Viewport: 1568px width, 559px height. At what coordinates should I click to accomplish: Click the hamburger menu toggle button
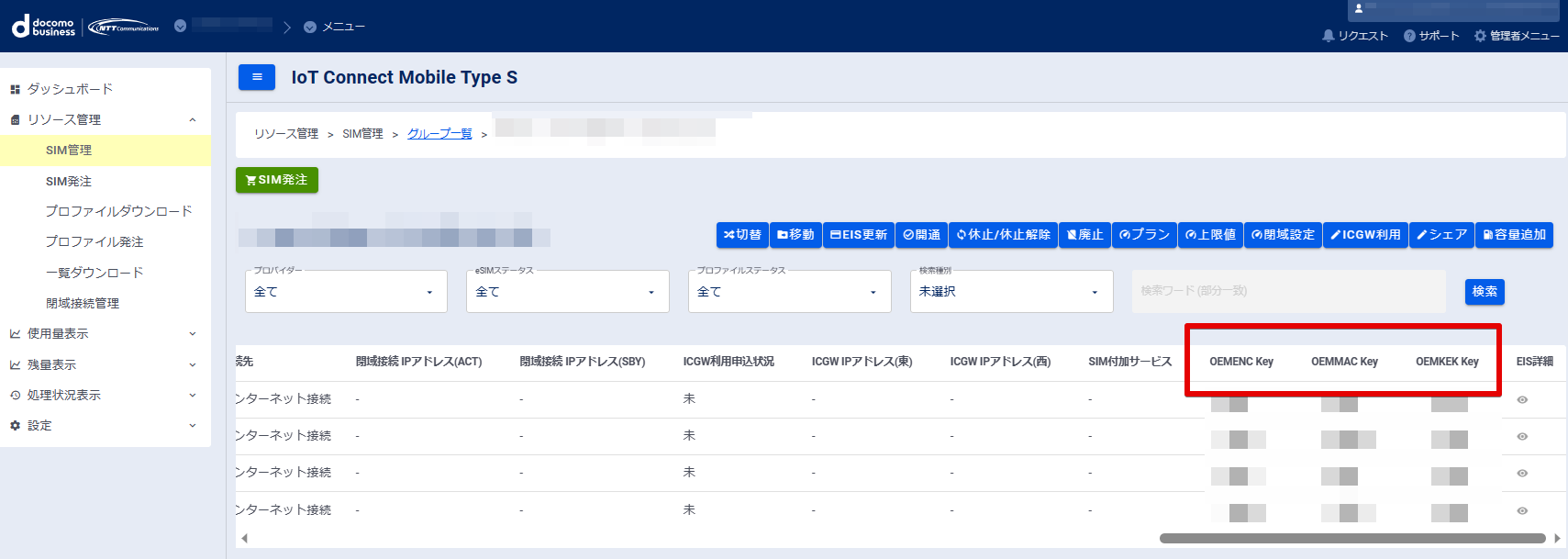pos(257,77)
